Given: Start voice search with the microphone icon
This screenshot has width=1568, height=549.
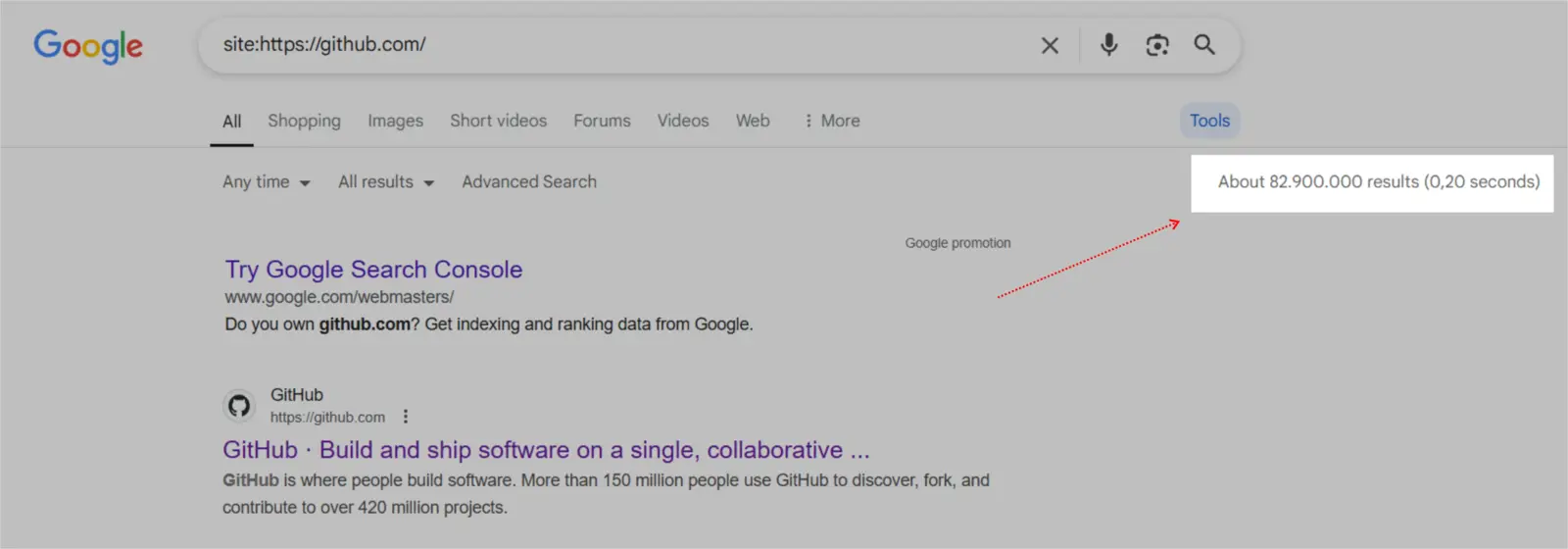Looking at the screenshot, I should [1108, 45].
